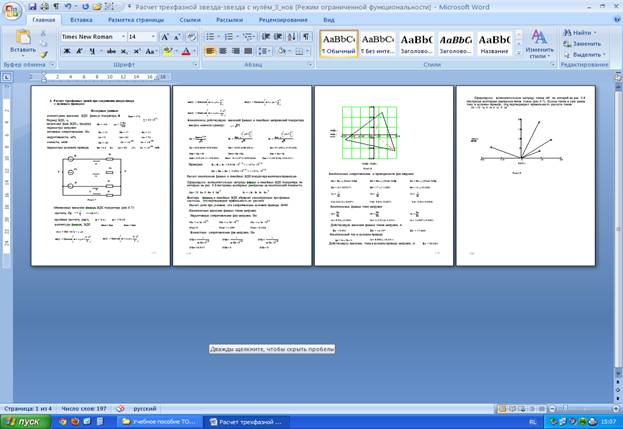This screenshot has height=429, width=623.
Task: Open the font size 14 dropdown
Action: (x=153, y=37)
